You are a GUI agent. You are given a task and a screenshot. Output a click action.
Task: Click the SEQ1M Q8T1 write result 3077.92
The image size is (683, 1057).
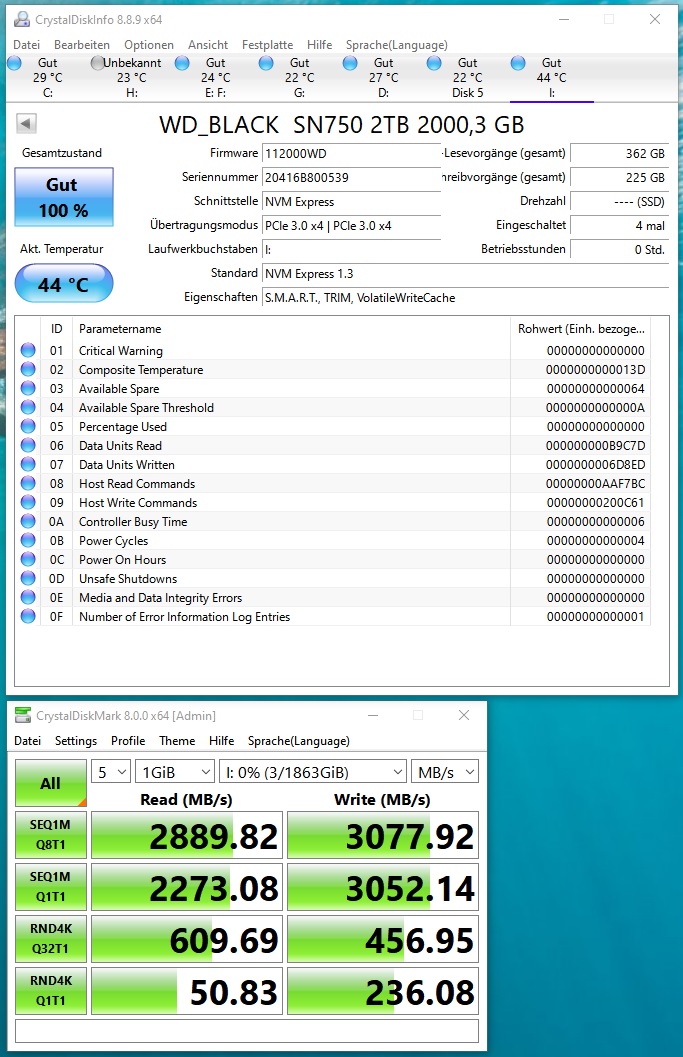(x=383, y=835)
